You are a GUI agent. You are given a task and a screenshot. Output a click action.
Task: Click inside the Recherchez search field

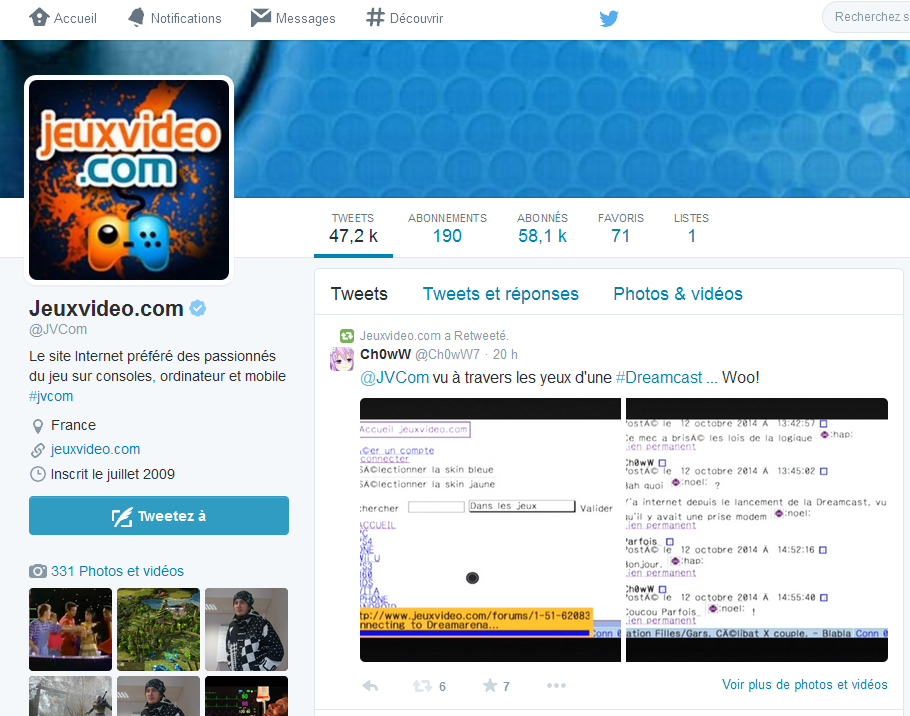[x=866, y=17]
